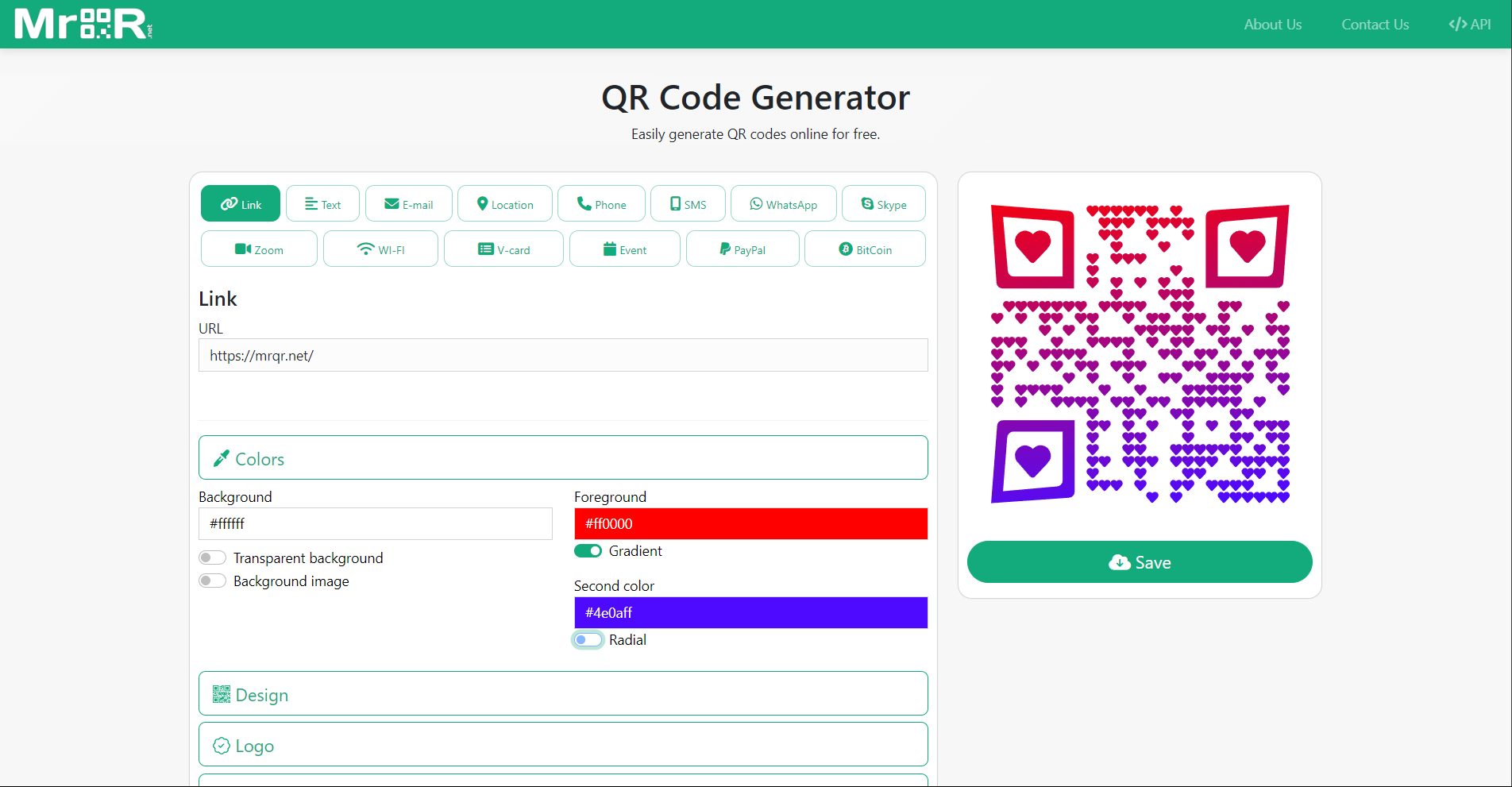Click the Skype logo icon
Image resolution: width=1512 pixels, height=787 pixels.
[x=867, y=204]
